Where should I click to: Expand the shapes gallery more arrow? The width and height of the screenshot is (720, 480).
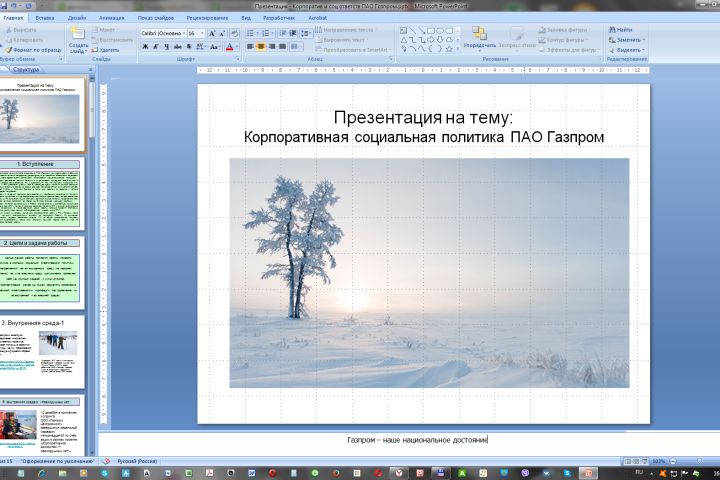pyautogui.click(x=458, y=49)
